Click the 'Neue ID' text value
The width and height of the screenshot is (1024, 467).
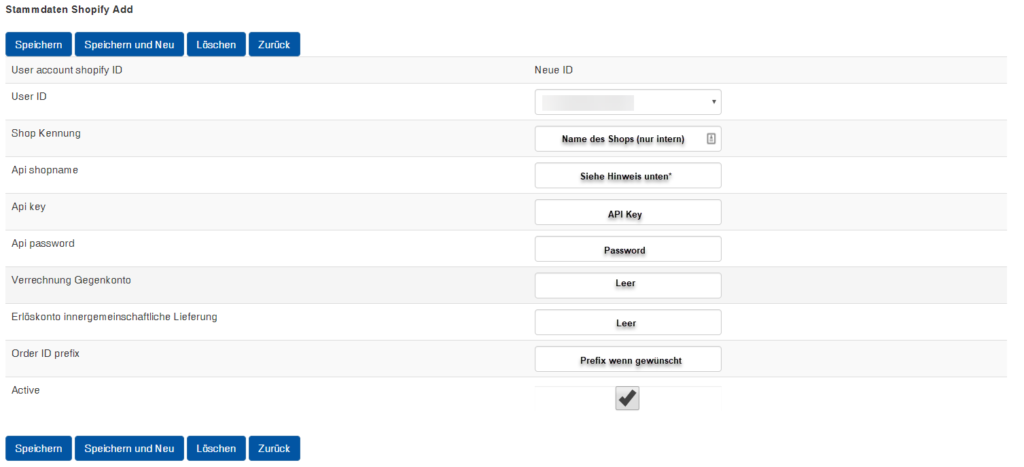tap(554, 70)
